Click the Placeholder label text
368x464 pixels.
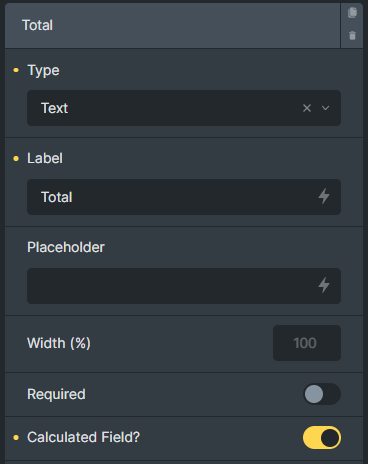coord(66,247)
